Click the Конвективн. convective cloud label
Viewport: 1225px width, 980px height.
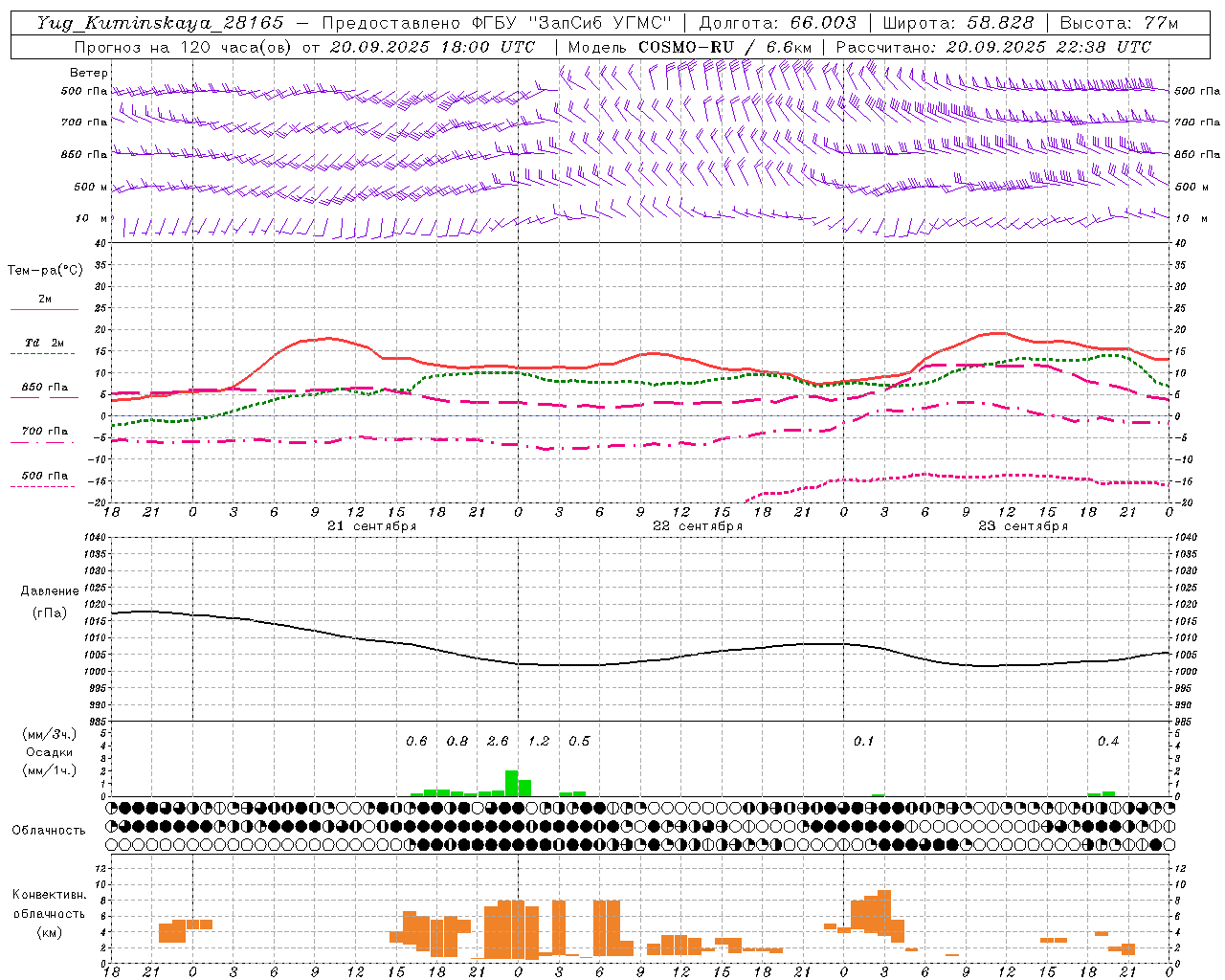pyautogui.click(x=50, y=895)
